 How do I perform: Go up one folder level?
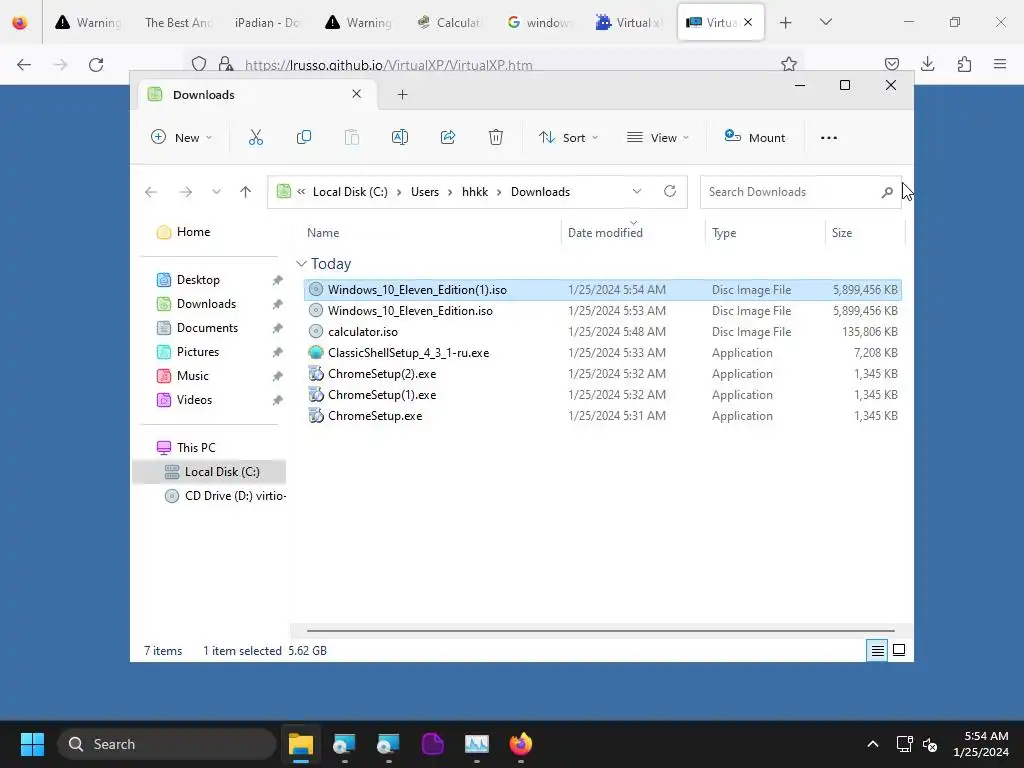[246, 192]
